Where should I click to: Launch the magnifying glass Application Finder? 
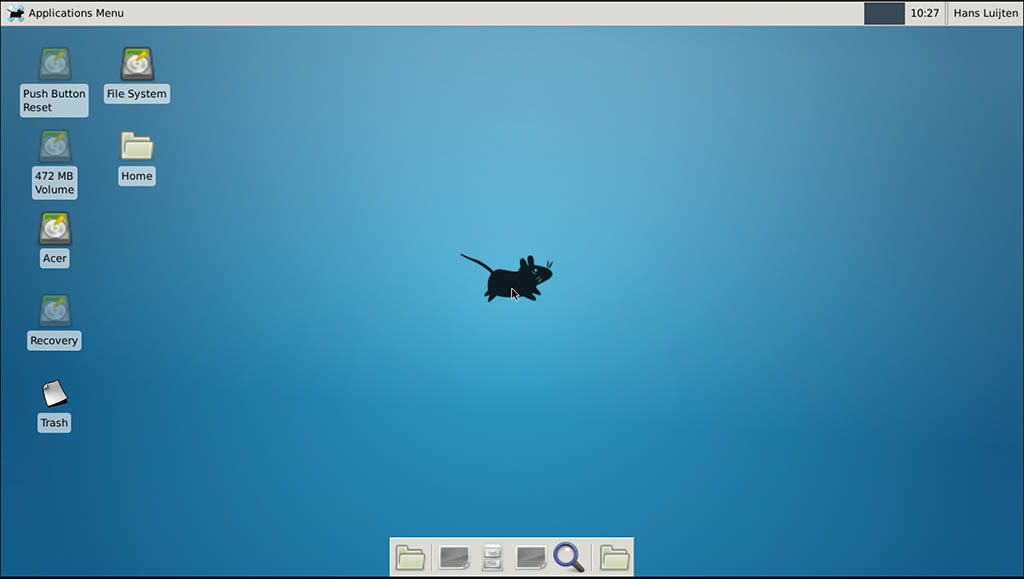tap(568, 556)
